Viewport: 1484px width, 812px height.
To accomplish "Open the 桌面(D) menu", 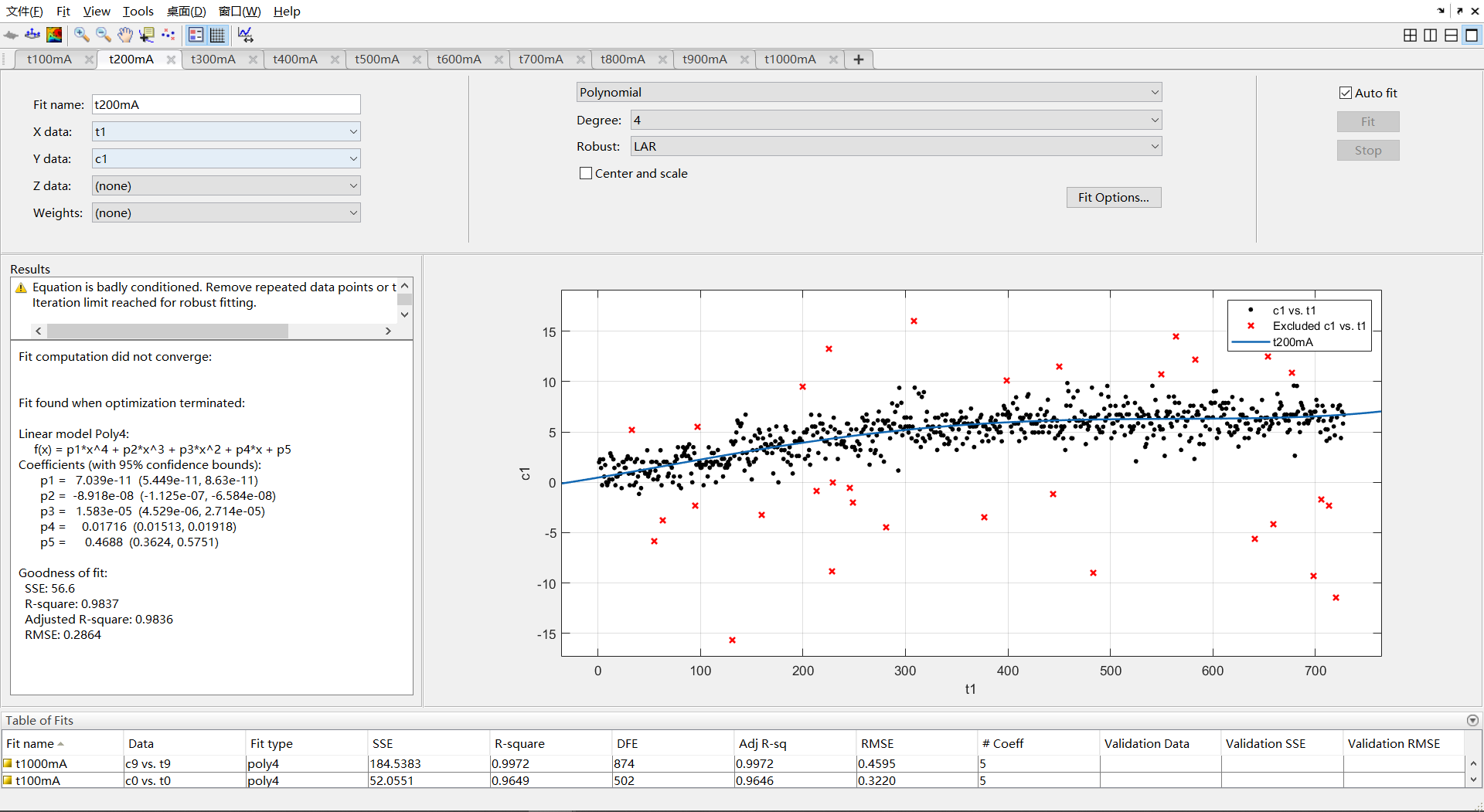I will click(186, 11).
